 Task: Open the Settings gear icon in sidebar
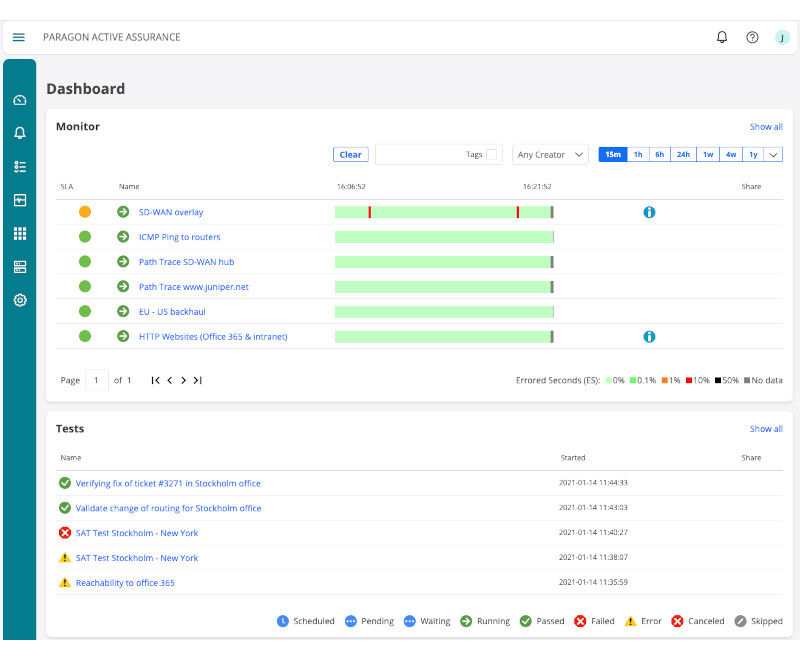pos(20,299)
